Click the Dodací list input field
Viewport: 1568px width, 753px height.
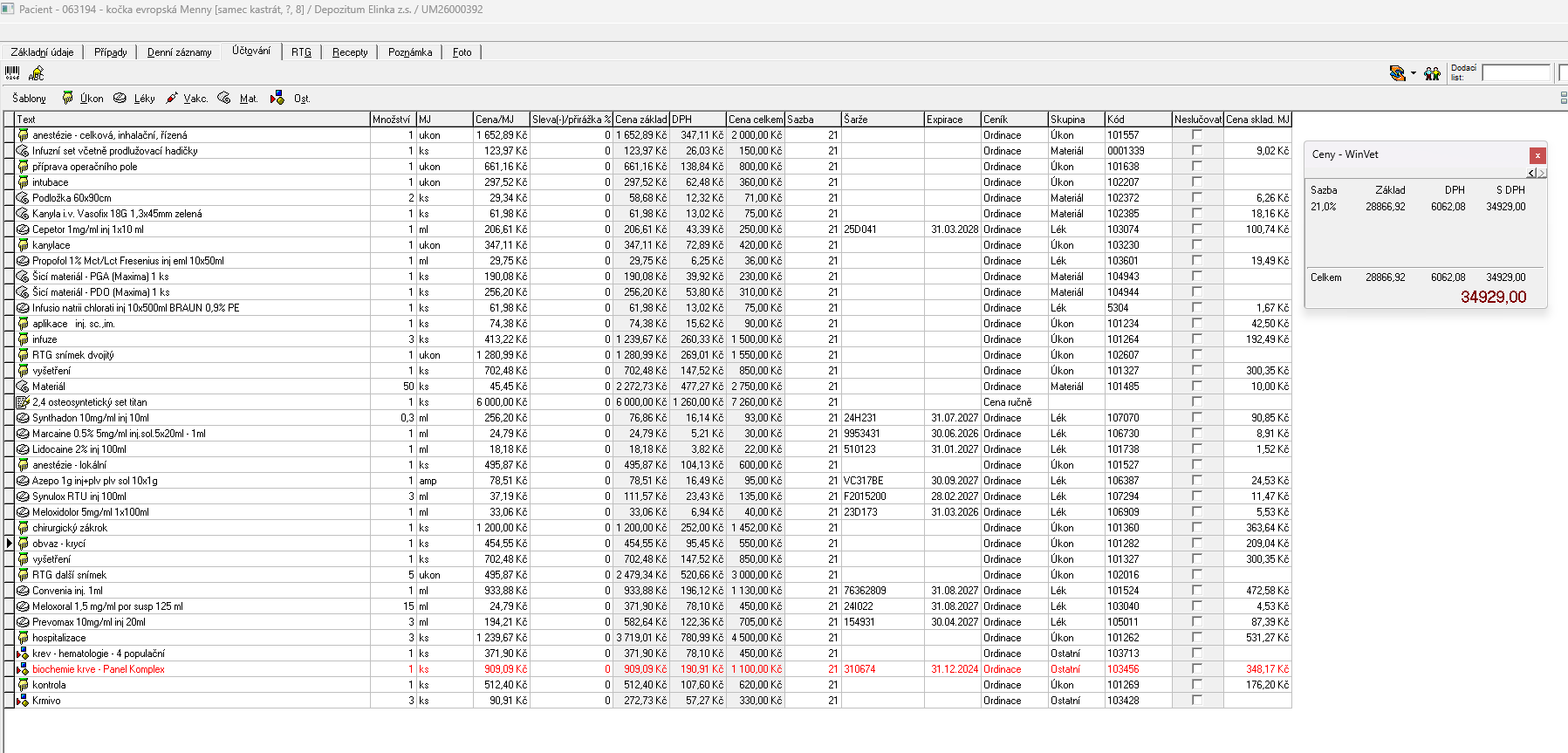click(x=1516, y=73)
